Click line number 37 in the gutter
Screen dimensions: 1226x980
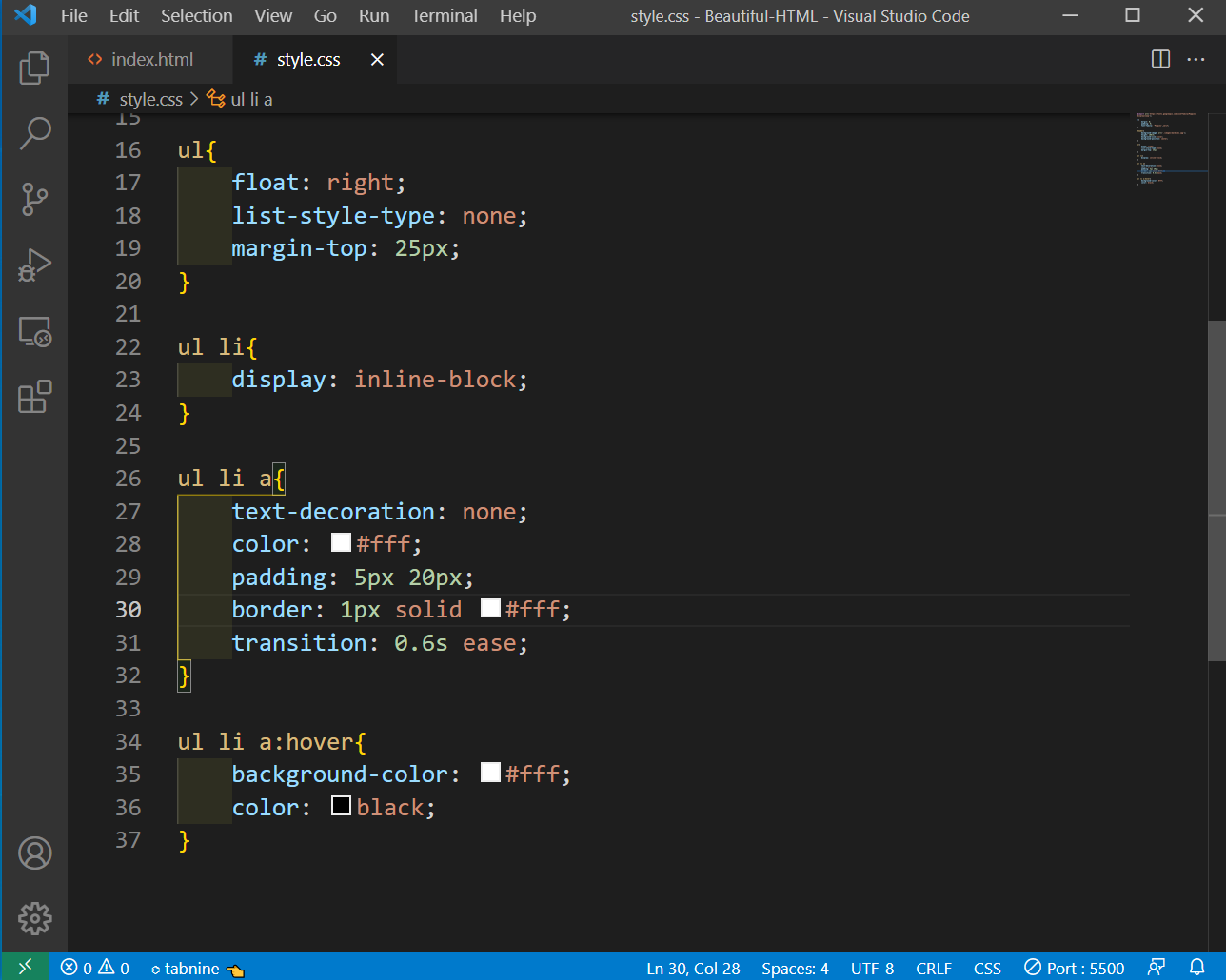click(128, 840)
